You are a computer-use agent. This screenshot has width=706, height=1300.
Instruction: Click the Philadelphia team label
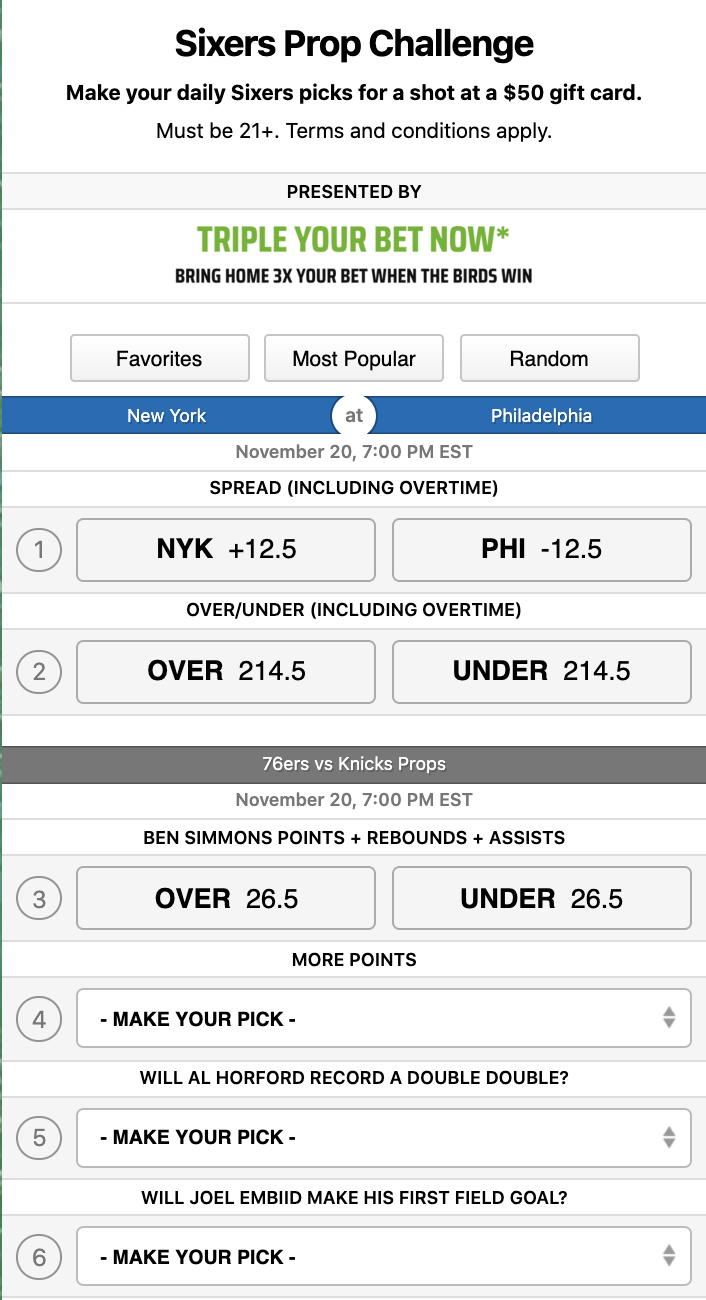[x=541, y=414]
